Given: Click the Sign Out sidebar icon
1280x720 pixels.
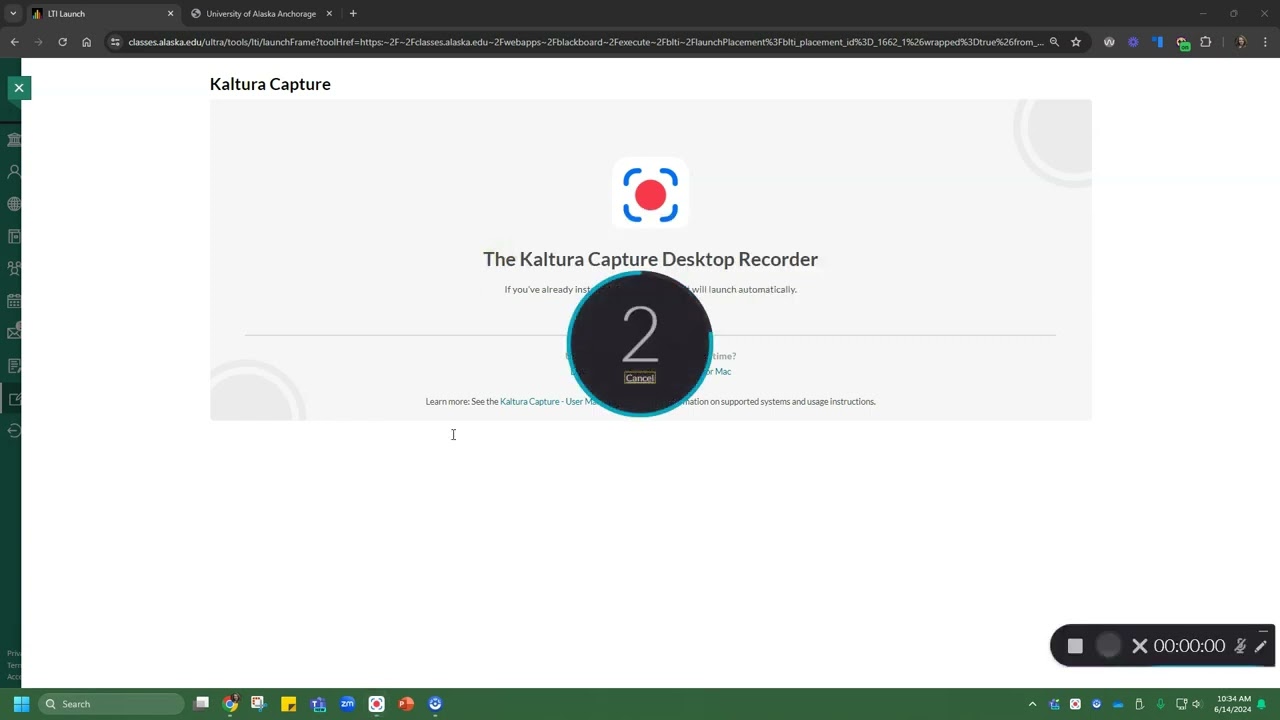Looking at the screenshot, I should 14,431.
